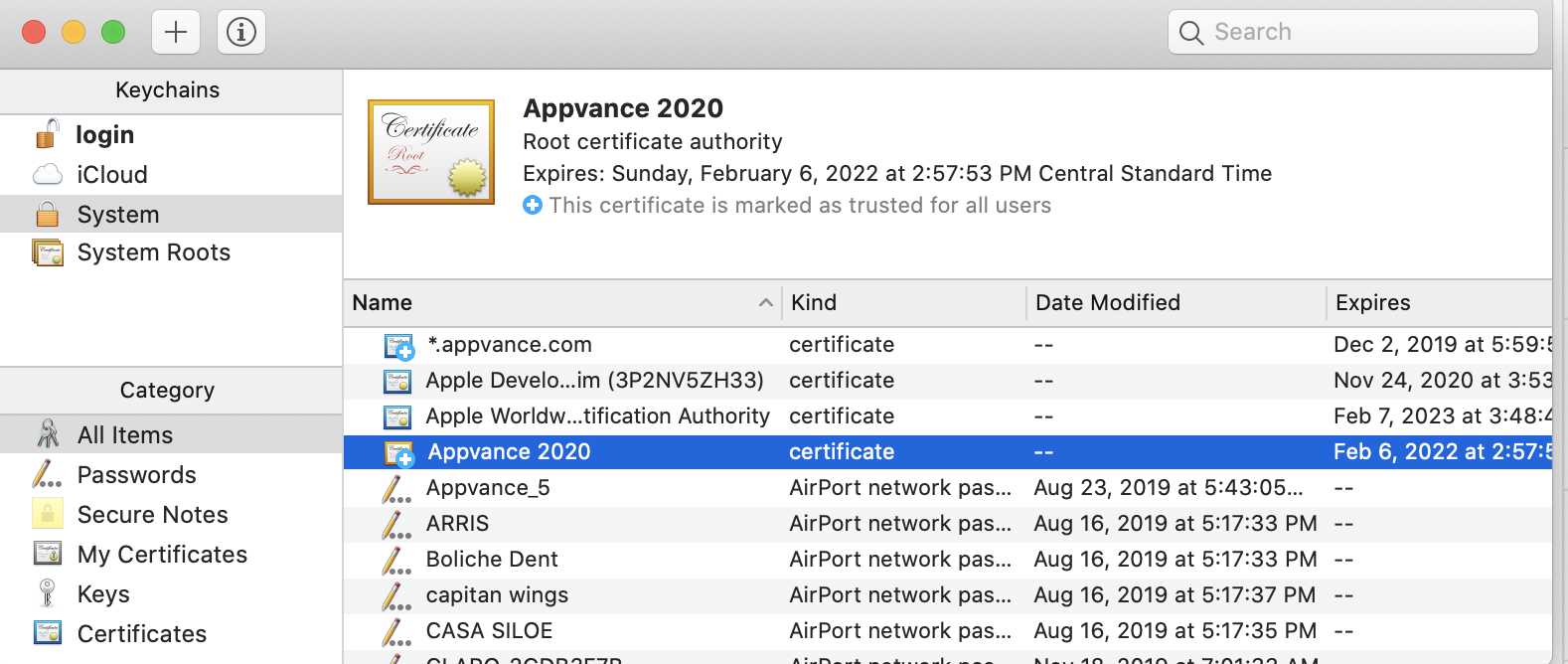Click the Appvance 2020 row certificate icon
1568x664 pixels.
point(399,453)
